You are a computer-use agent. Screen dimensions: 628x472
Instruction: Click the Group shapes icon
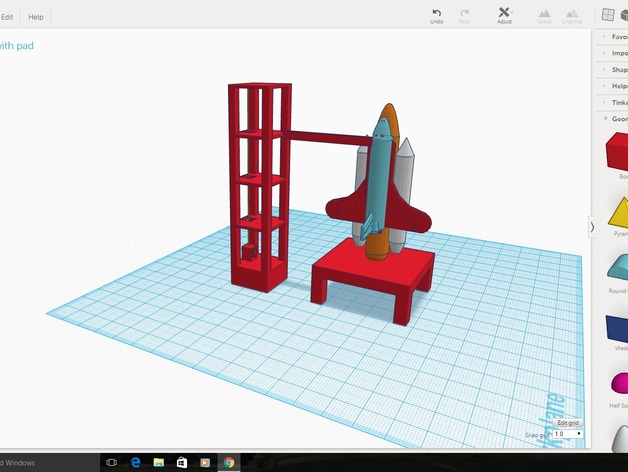click(x=544, y=14)
